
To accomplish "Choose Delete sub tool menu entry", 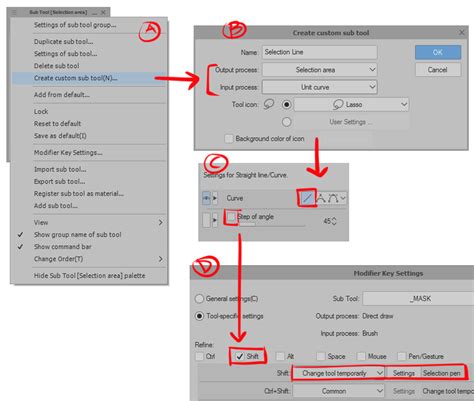I will point(89,66).
